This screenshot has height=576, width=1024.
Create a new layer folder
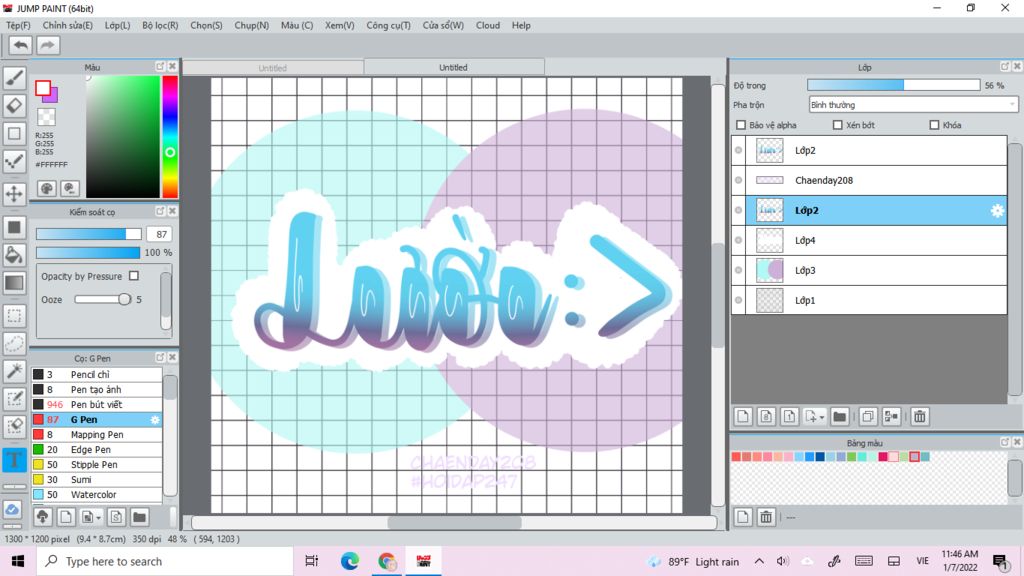click(x=840, y=416)
